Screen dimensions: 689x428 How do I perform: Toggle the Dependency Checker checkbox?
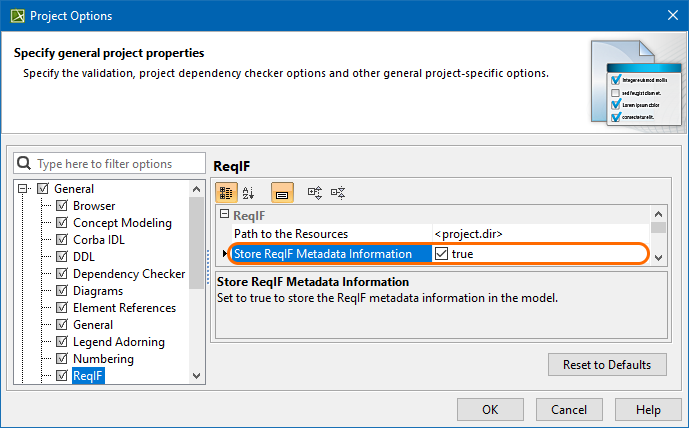61,274
